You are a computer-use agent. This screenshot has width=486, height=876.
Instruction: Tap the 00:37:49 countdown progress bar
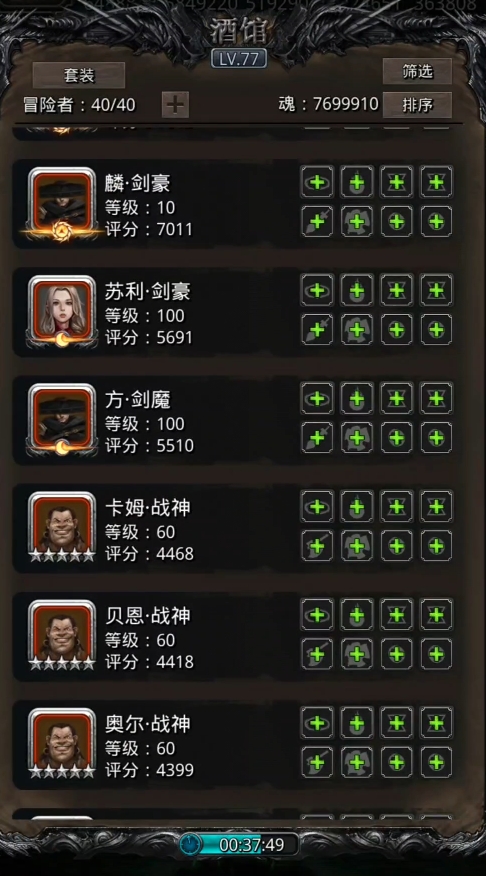(250, 844)
